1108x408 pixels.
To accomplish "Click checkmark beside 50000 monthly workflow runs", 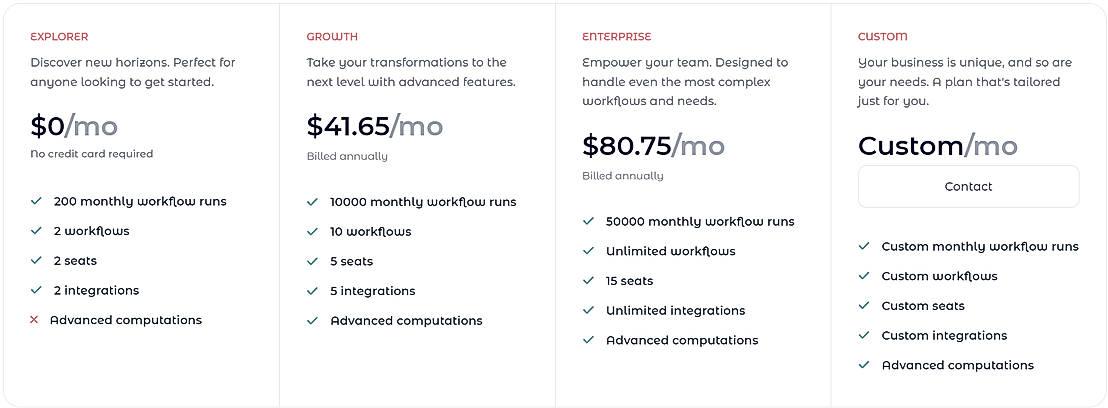I will (588, 221).
